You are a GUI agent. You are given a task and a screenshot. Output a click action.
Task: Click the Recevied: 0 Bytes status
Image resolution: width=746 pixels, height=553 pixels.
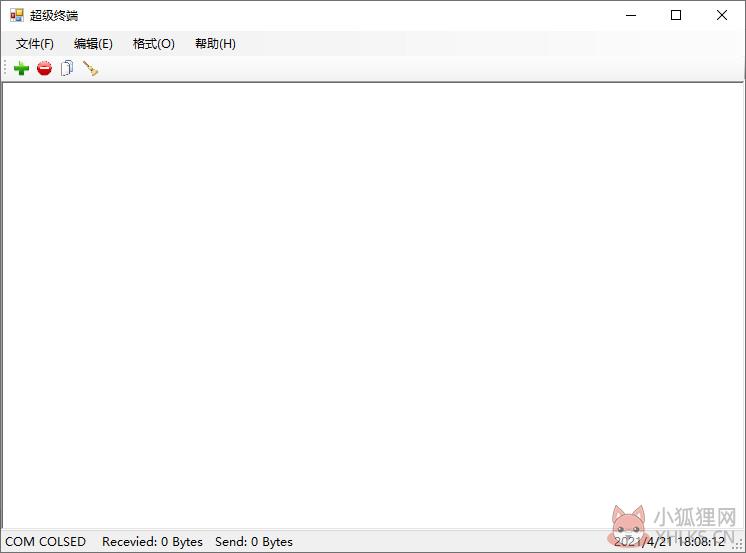152,542
